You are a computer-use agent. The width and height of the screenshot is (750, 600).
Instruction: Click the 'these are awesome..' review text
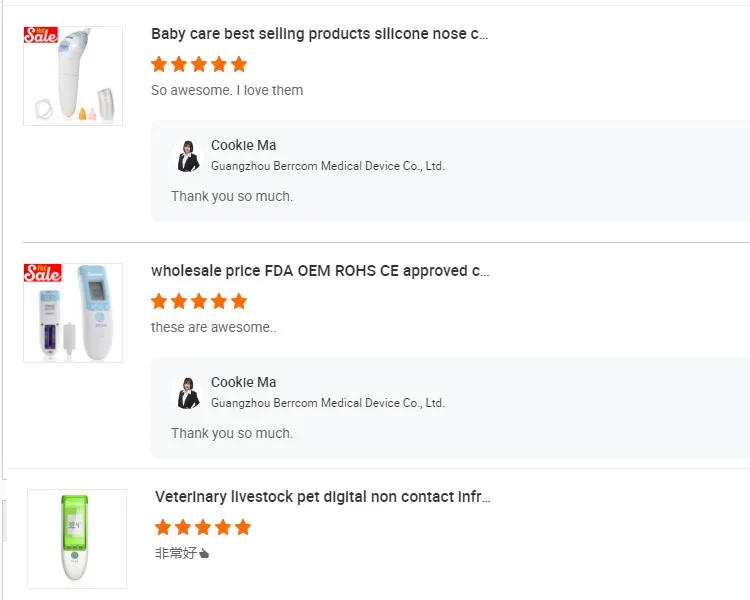(214, 327)
